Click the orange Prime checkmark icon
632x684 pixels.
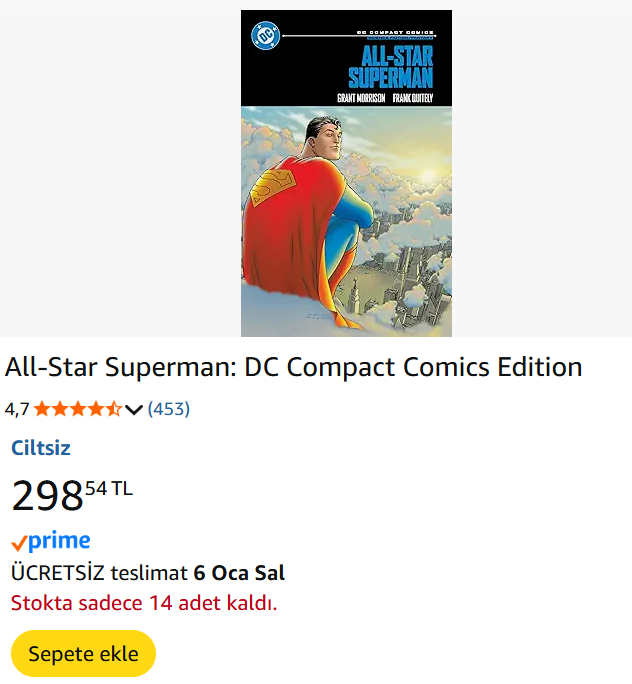(18, 543)
